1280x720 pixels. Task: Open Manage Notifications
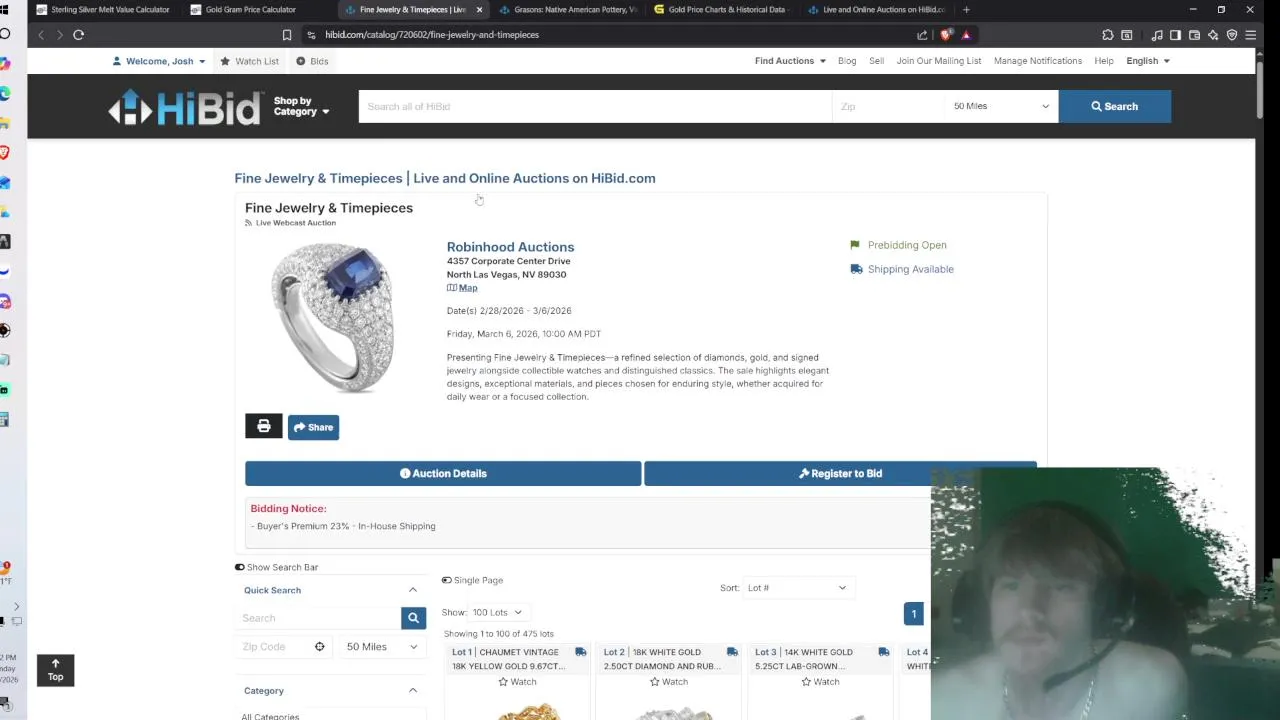(x=1038, y=61)
